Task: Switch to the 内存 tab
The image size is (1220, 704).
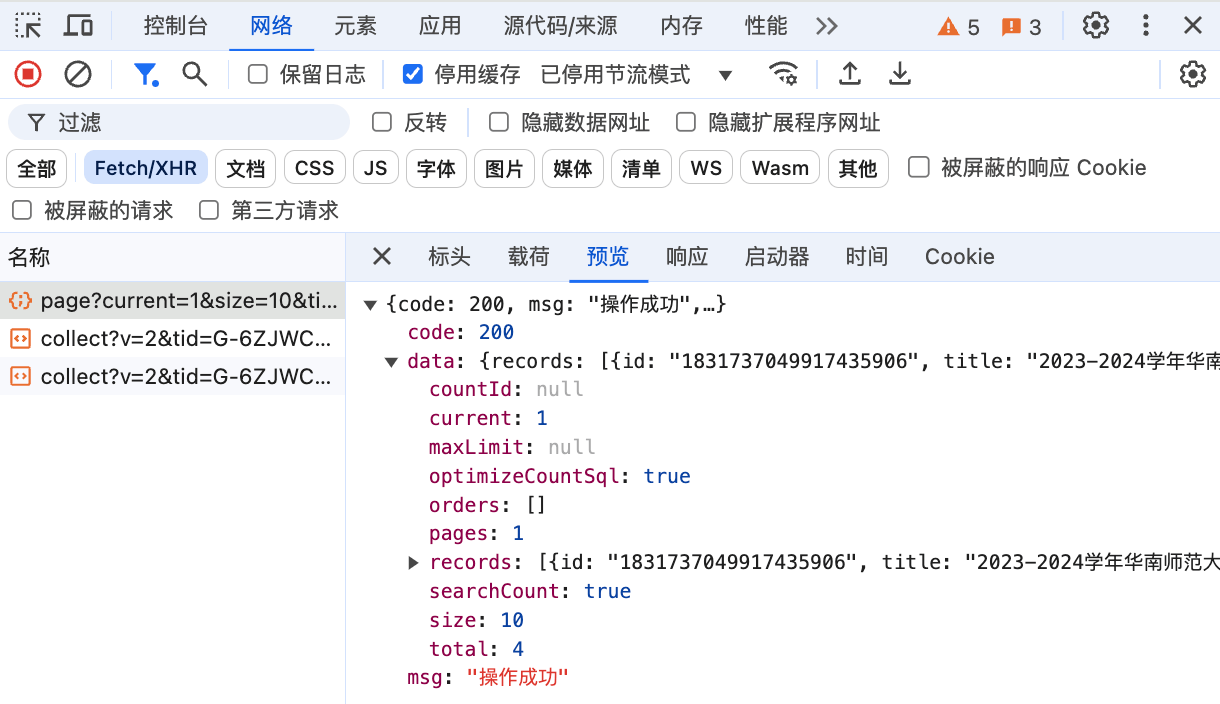Action: 682,26
